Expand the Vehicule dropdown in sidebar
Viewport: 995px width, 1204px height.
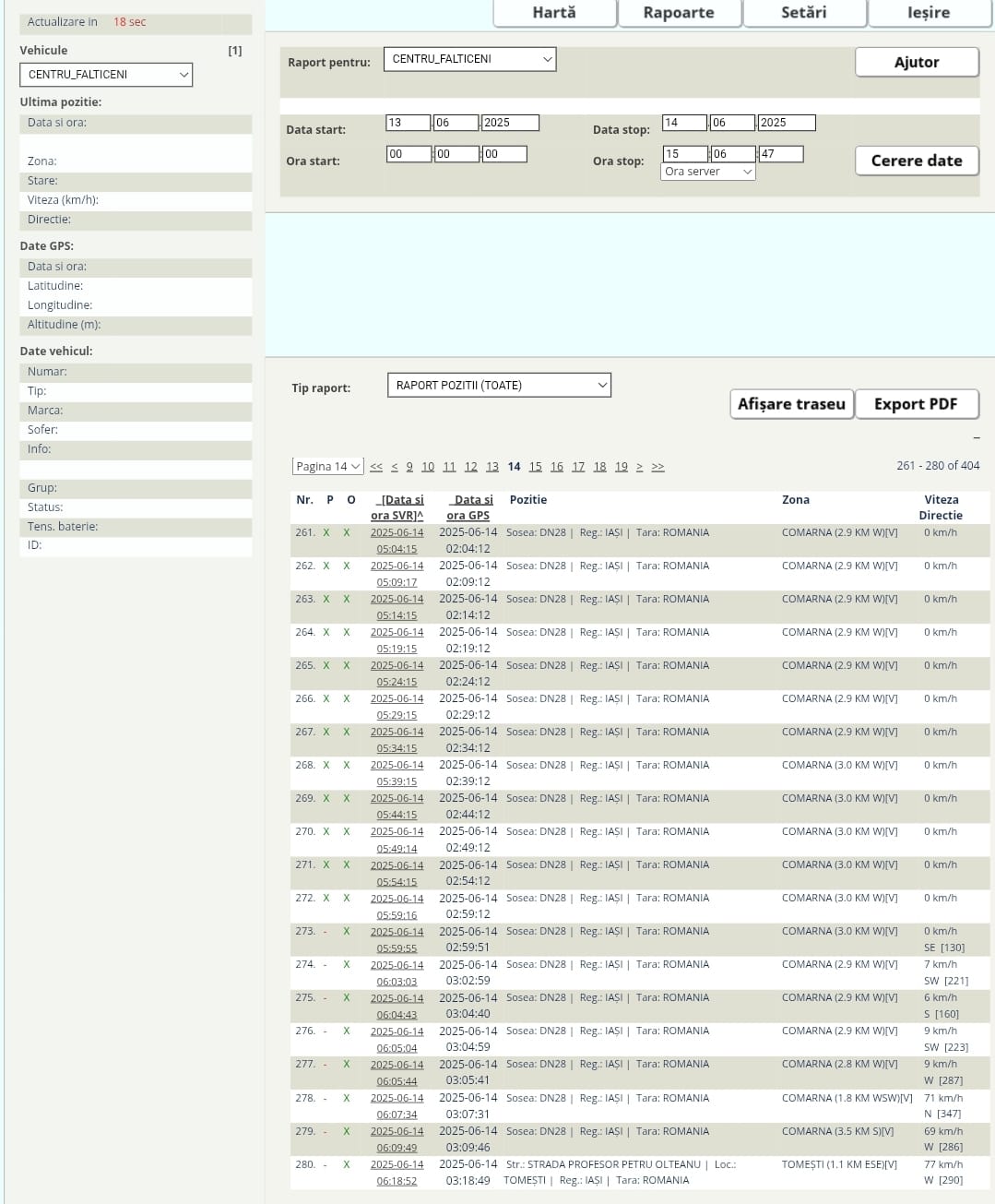pyautogui.click(x=106, y=75)
